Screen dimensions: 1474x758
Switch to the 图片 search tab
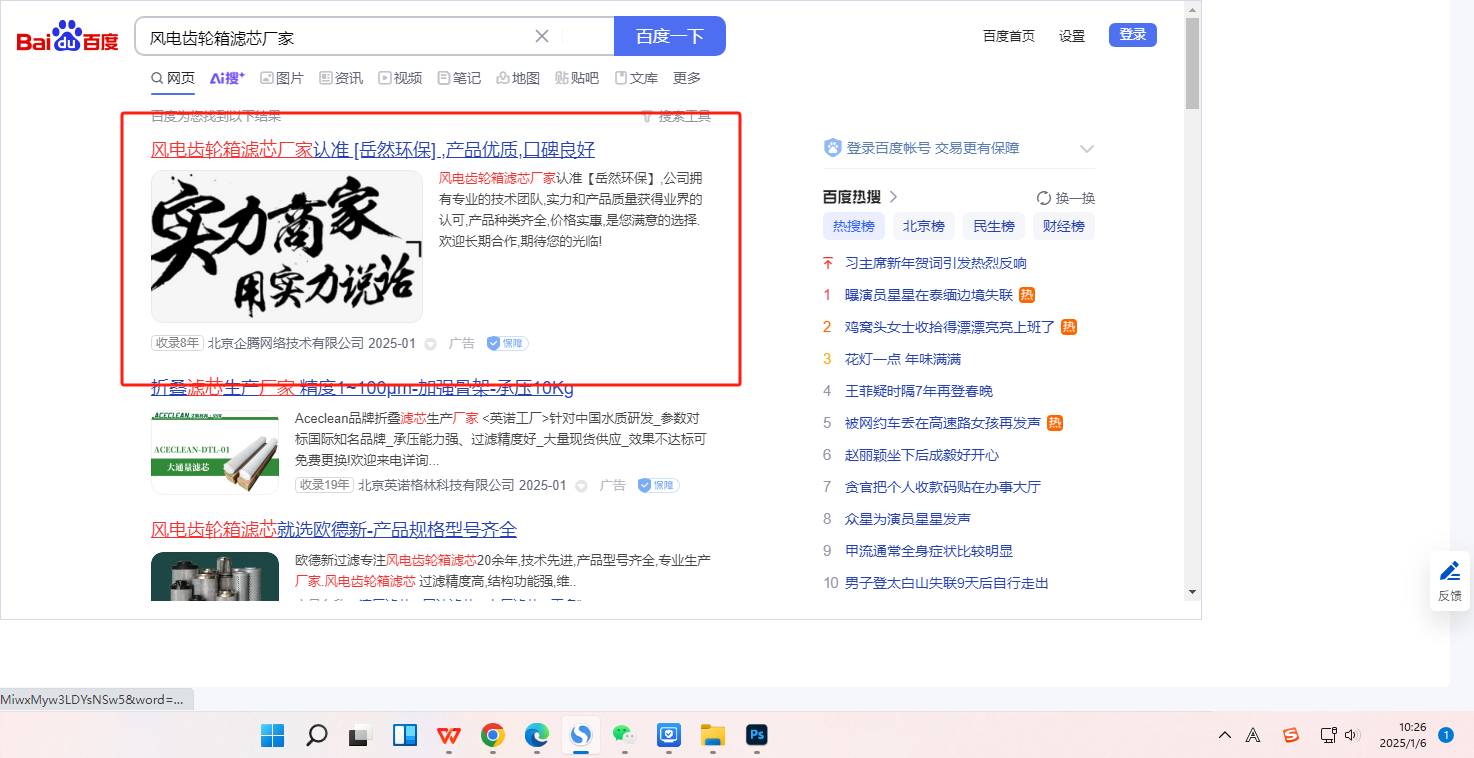(x=282, y=78)
